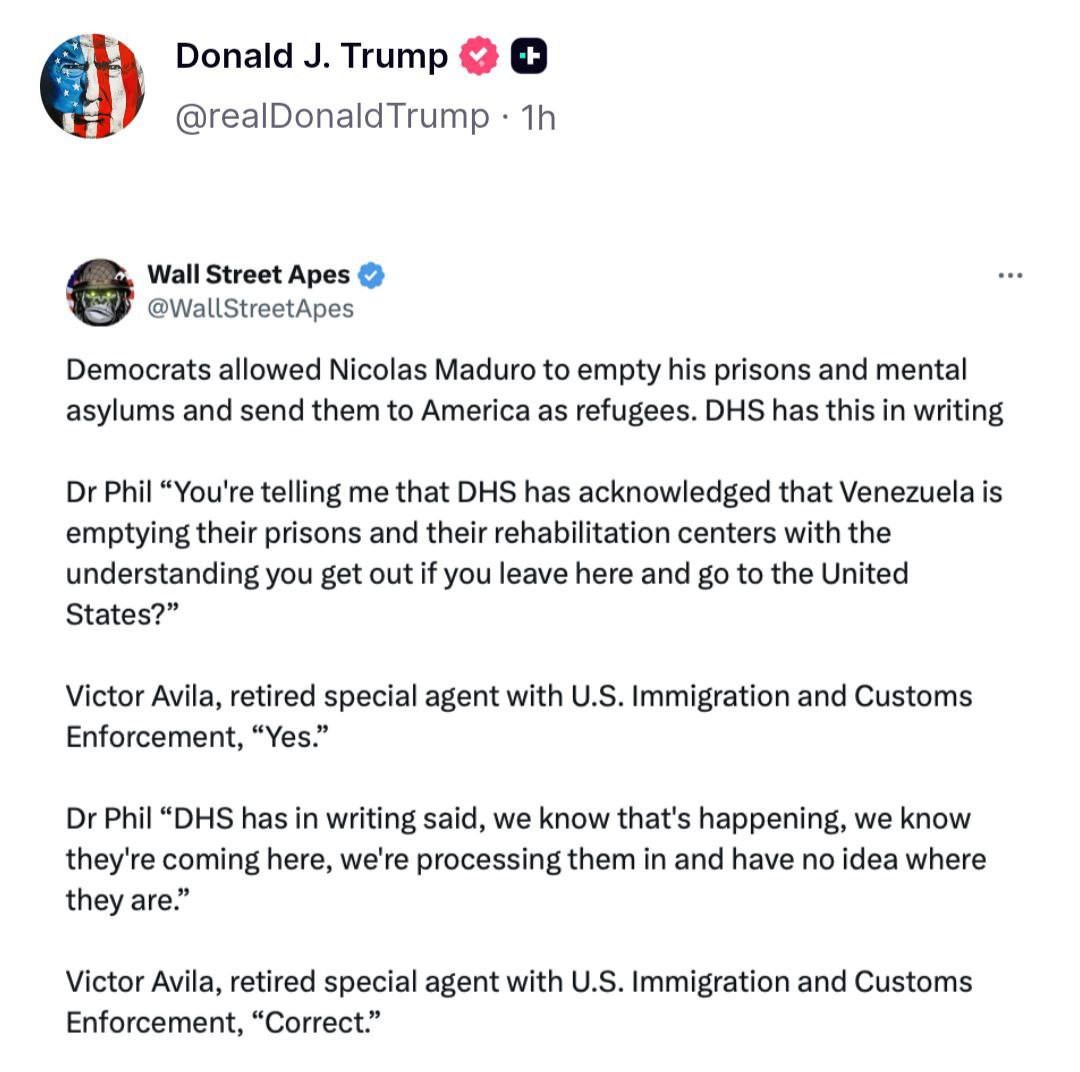Click the sentence "DHS has this in writing"
The image size is (1080, 1072).
click(855, 411)
